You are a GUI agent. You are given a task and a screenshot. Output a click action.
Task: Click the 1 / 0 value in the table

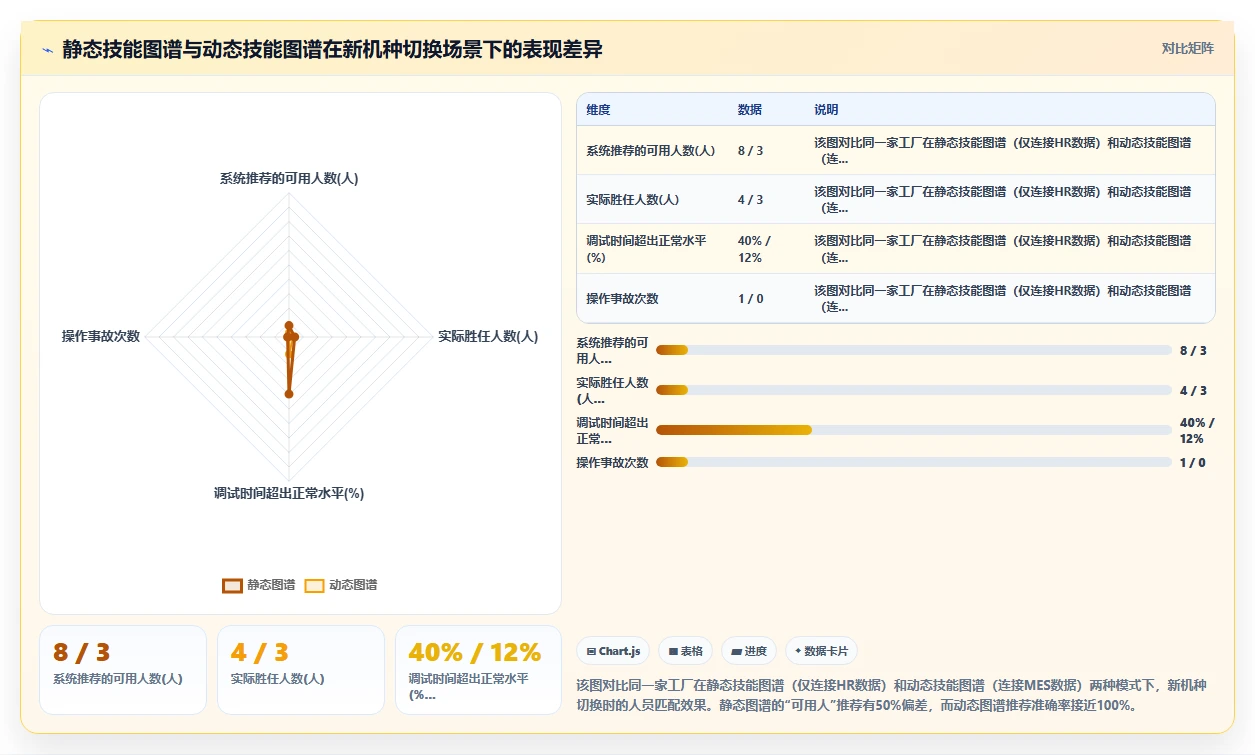pyautogui.click(x=750, y=298)
